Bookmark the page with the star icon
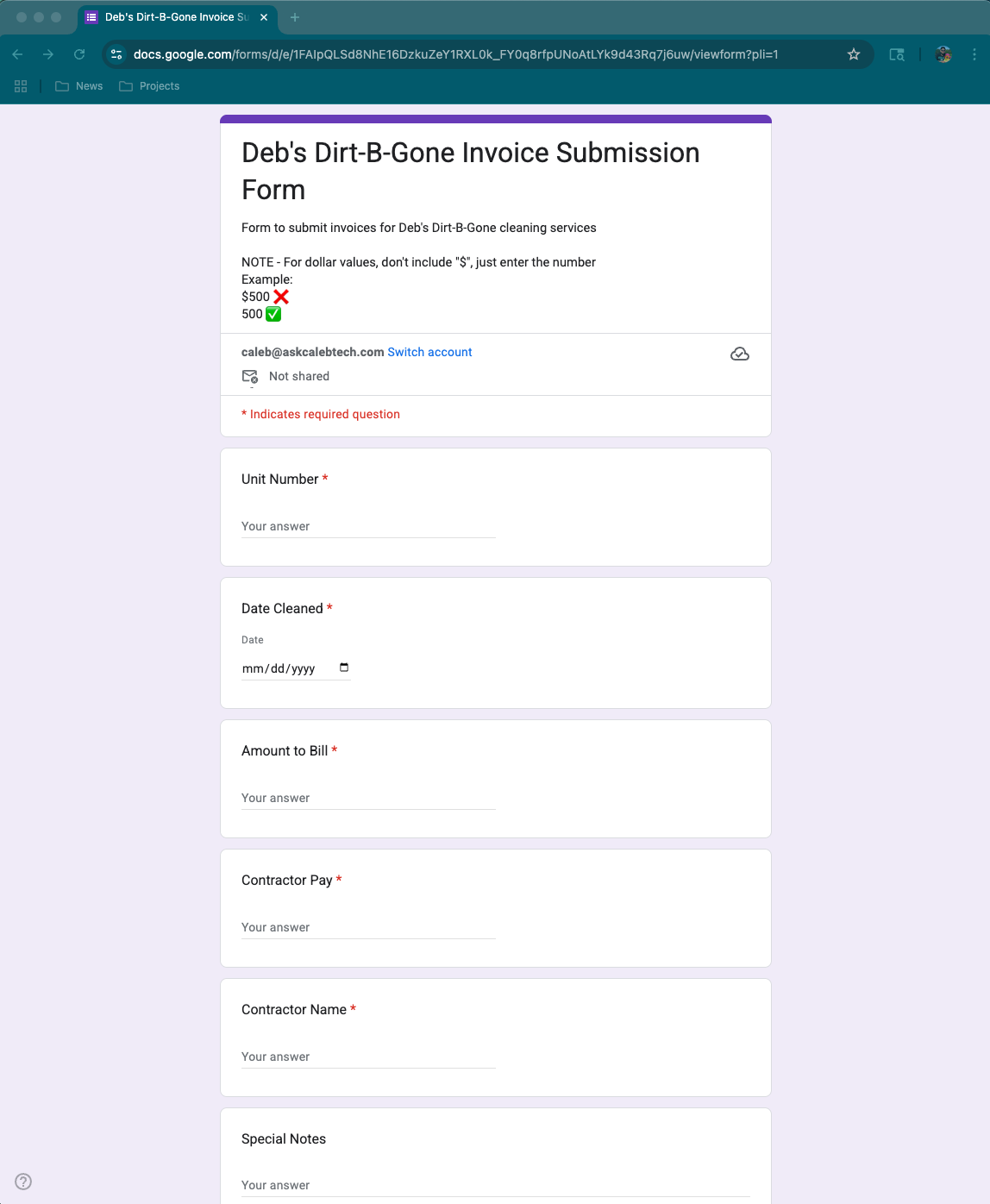Image resolution: width=990 pixels, height=1204 pixels. 853,54
